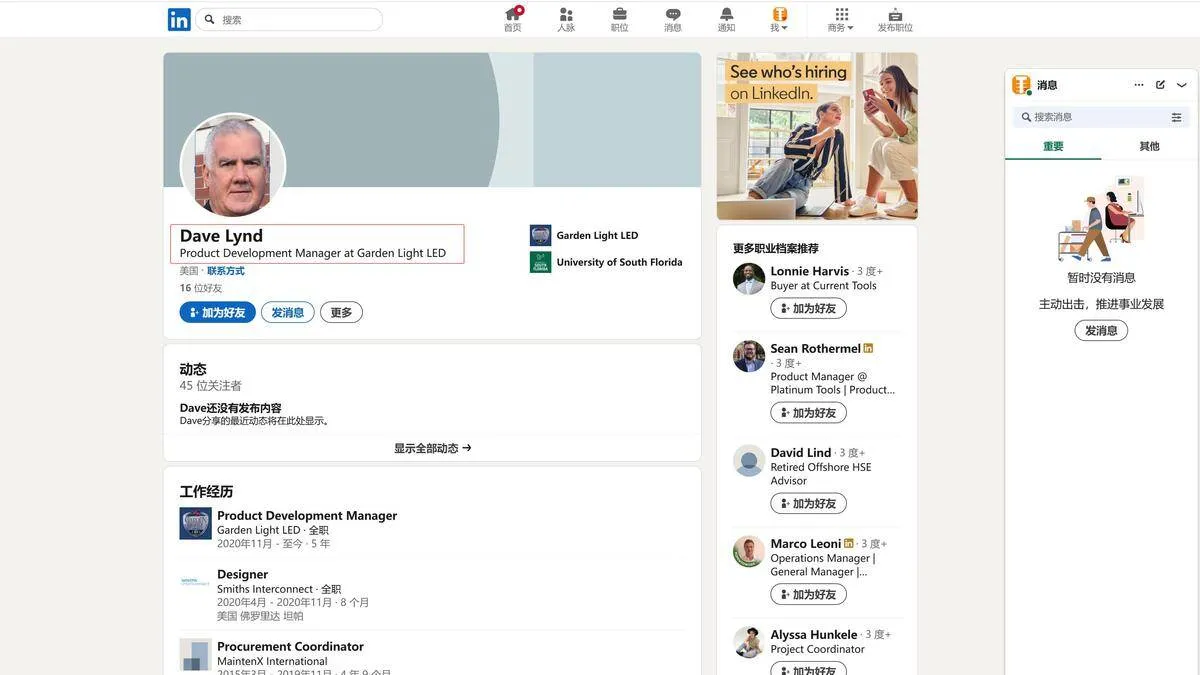Add Sean Rothermel as connection

[808, 413]
